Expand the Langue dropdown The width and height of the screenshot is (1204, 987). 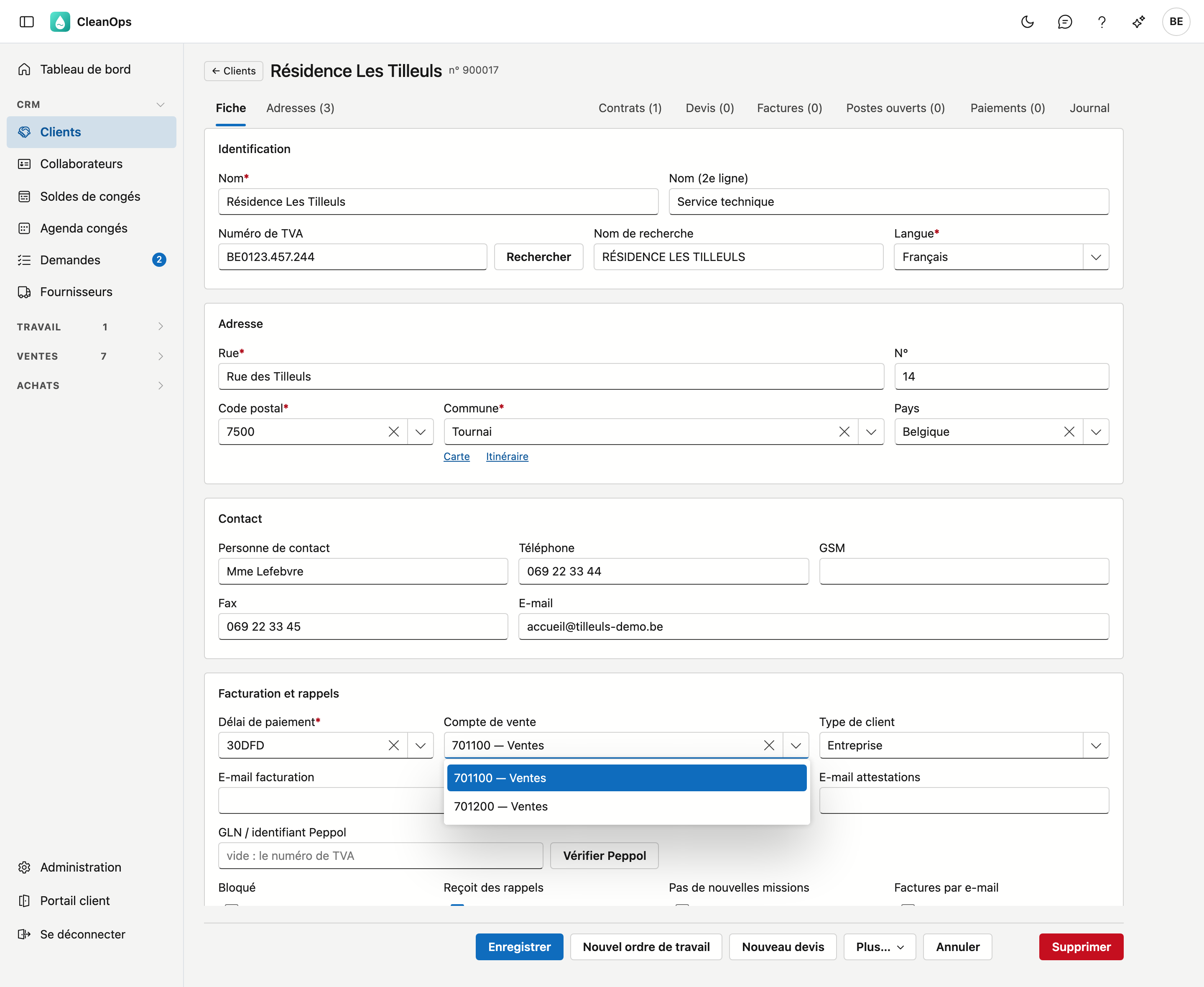click(1096, 257)
